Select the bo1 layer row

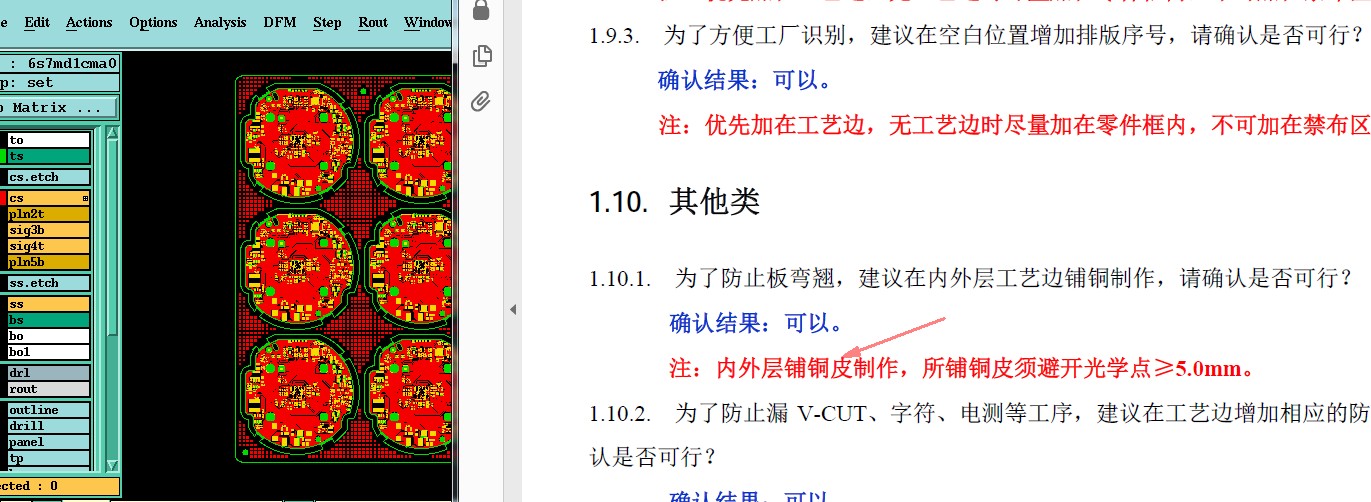pos(49,352)
